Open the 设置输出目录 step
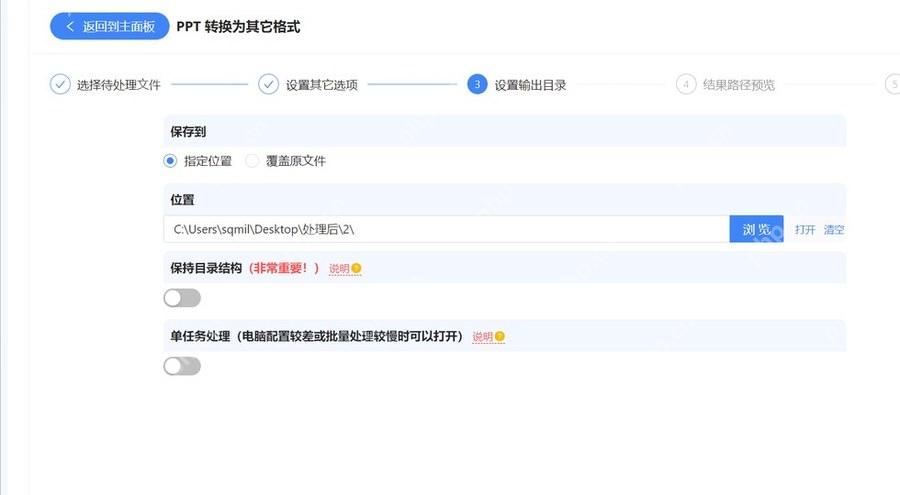900x495 pixels. (530, 85)
